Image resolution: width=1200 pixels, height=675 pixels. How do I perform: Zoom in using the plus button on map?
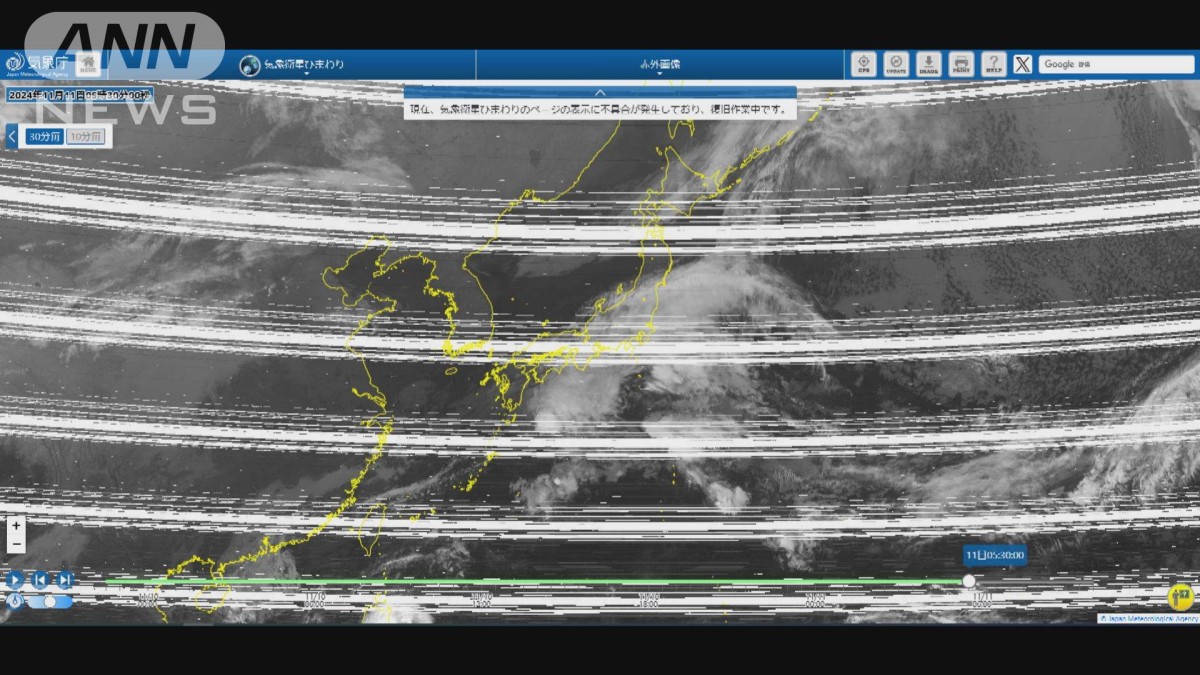point(16,525)
